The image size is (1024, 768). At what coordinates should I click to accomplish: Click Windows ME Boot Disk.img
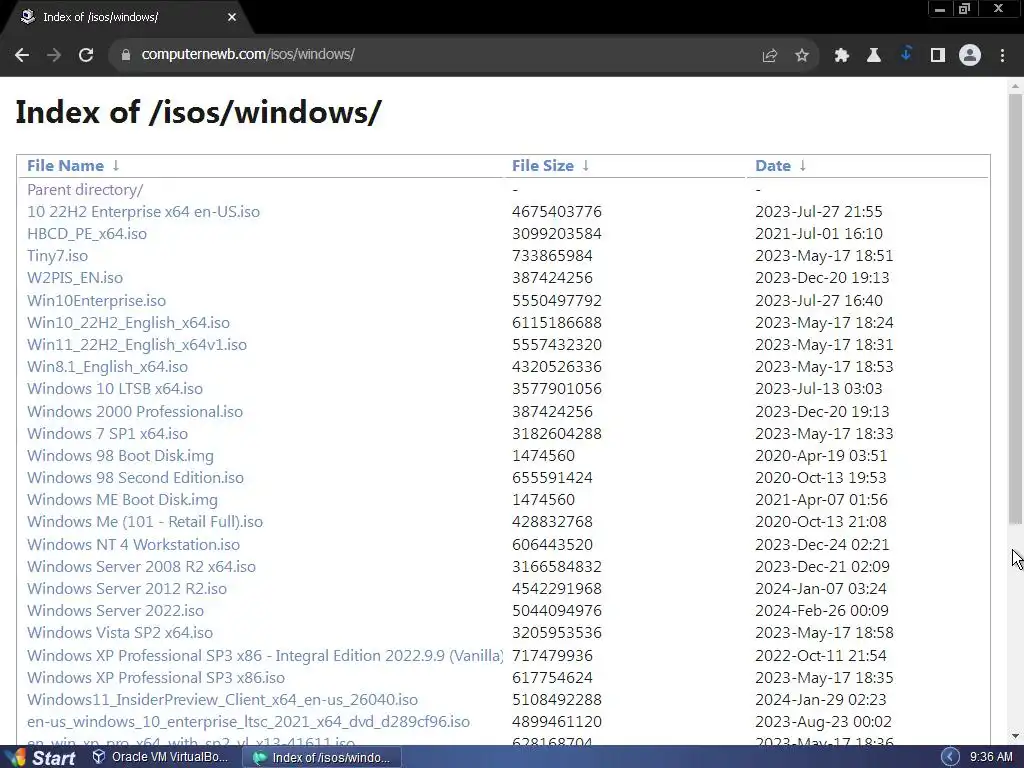[123, 500]
